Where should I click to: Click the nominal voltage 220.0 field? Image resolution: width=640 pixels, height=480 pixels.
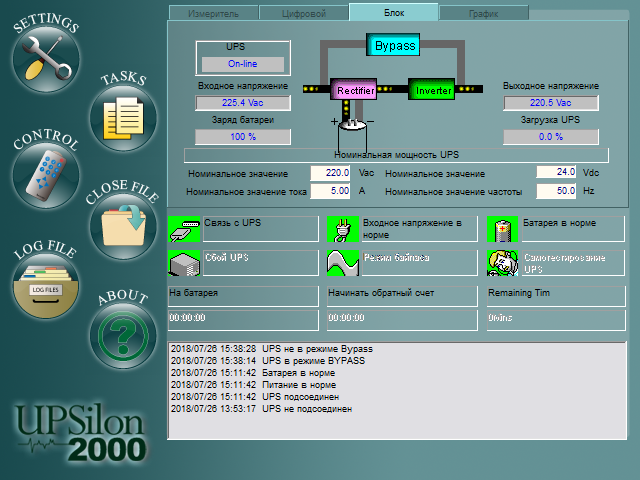pyautogui.click(x=330, y=173)
